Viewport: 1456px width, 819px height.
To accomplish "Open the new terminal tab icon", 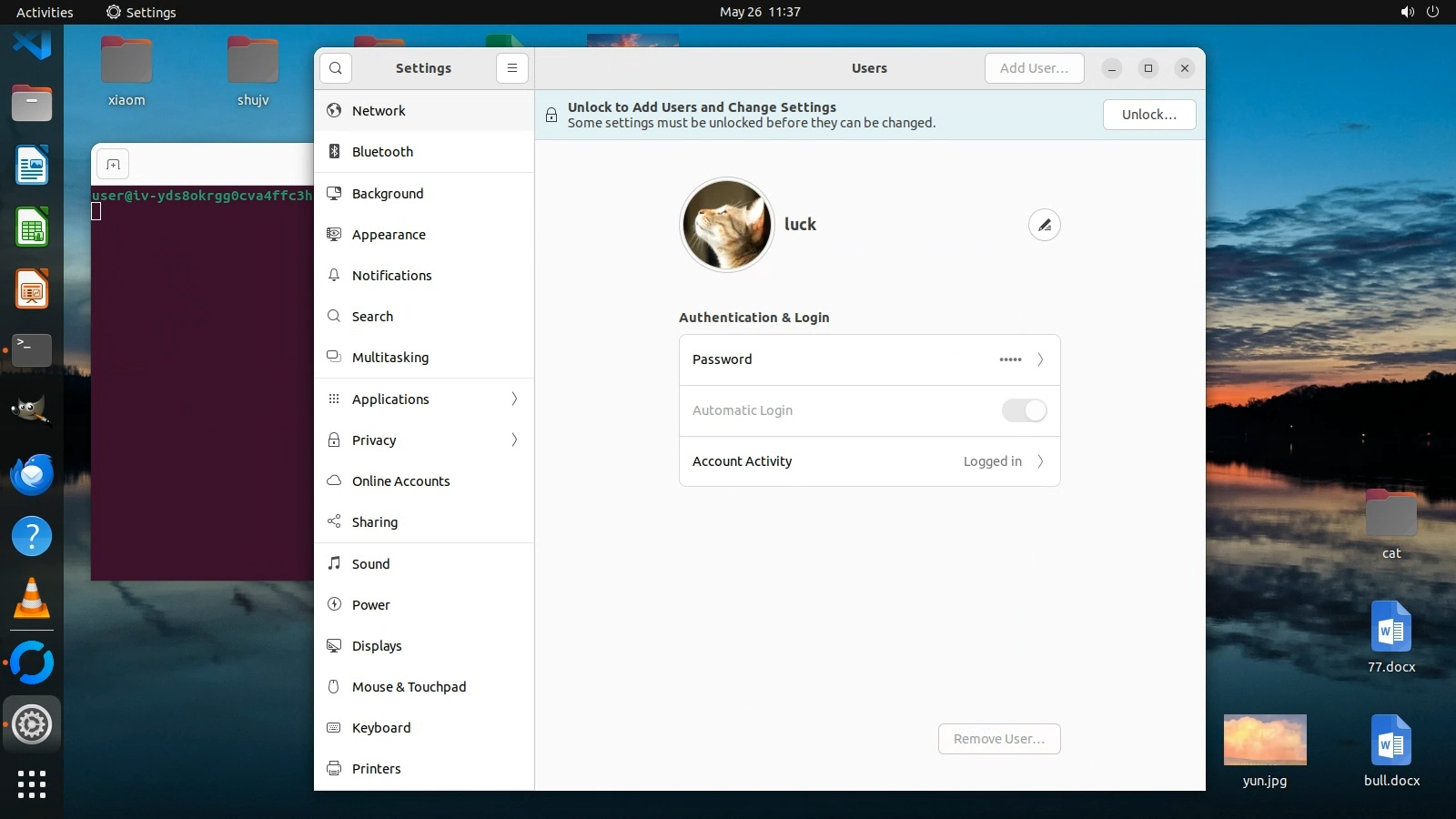I will (114, 165).
